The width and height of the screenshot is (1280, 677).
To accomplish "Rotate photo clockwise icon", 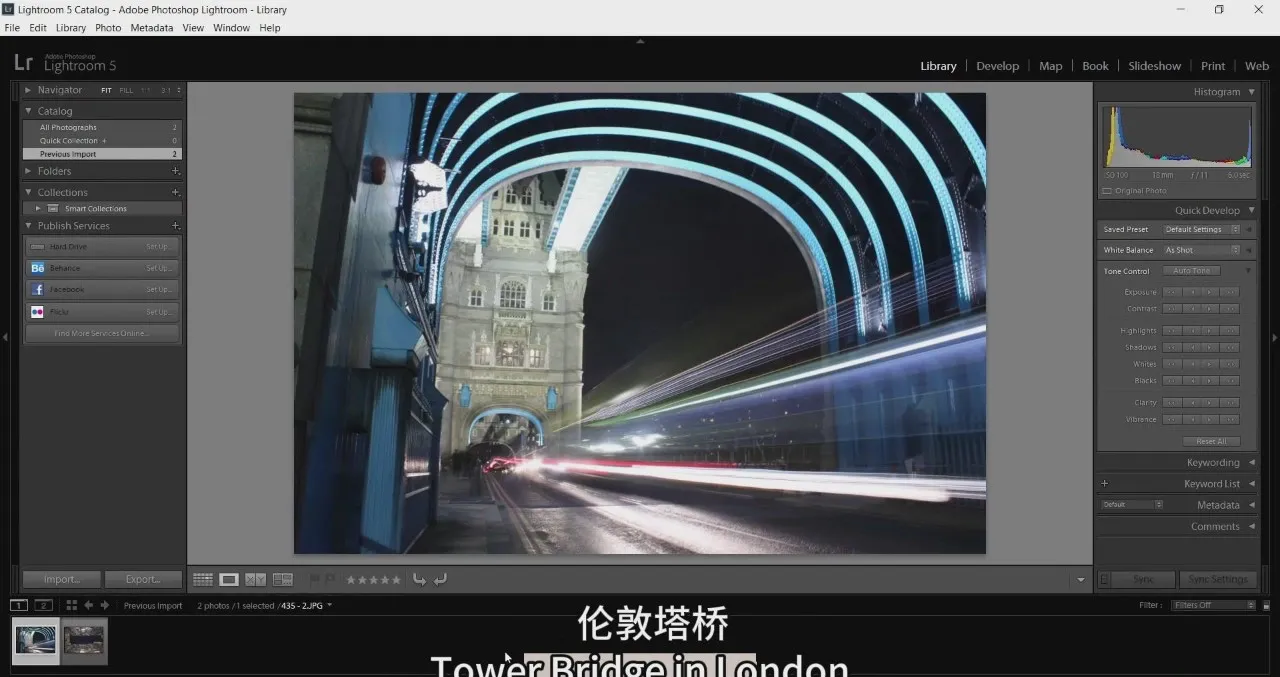I will pos(440,579).
